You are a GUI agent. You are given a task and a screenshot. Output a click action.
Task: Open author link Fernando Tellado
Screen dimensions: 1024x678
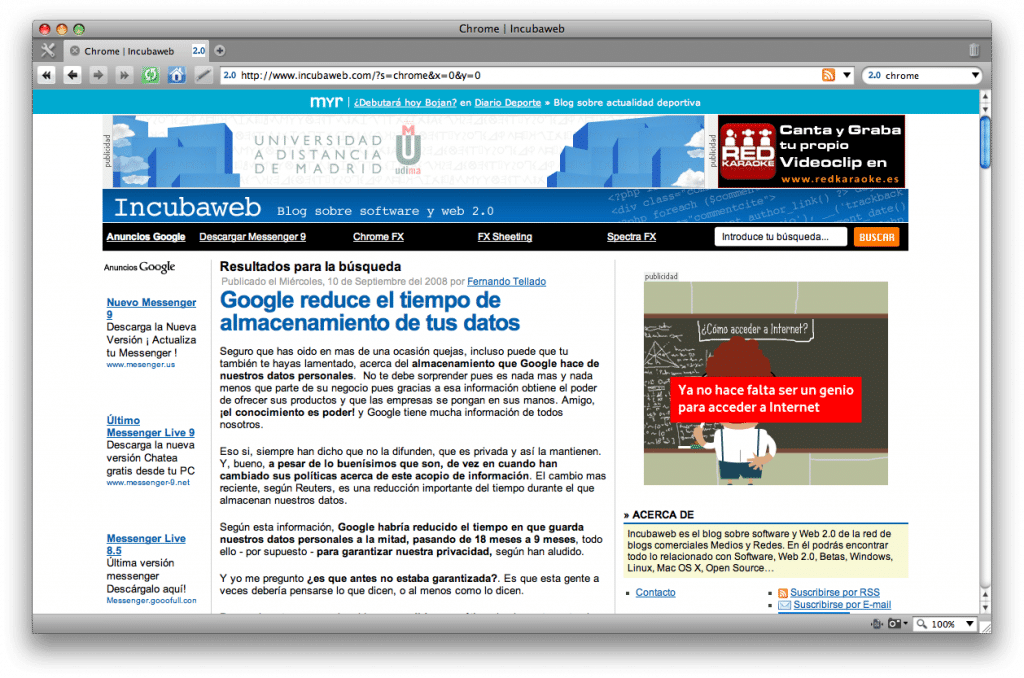506,282
